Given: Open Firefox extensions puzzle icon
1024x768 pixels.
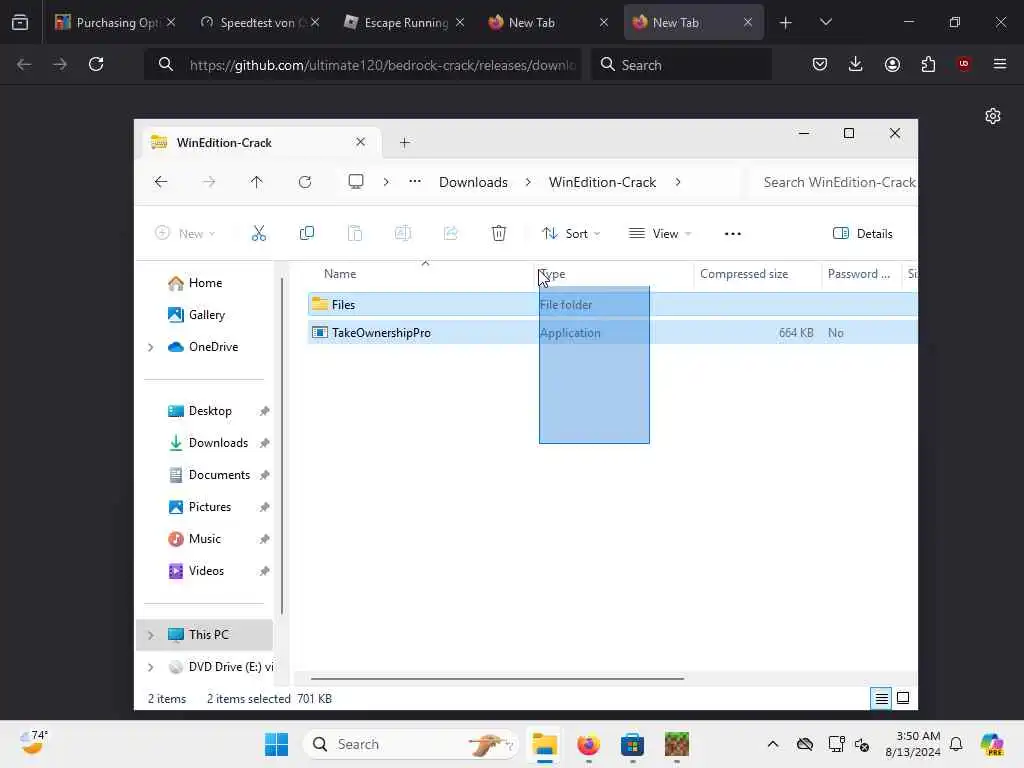Looking at the screenshot, I should pos(928,64).
